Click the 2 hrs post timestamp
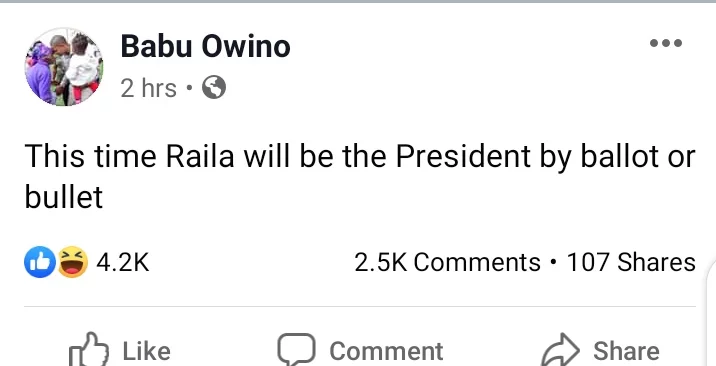This screenshot has height=366, width=716. [148, 88]
